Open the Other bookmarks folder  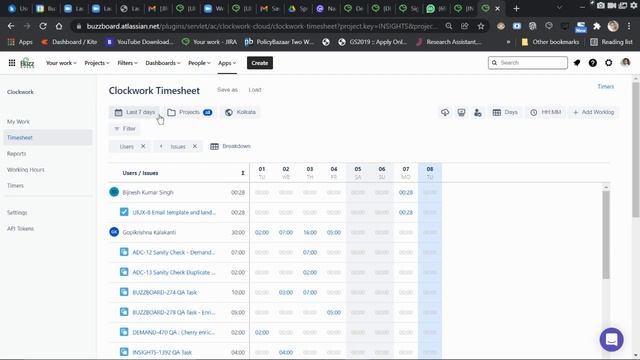click(x=550, y=42)
